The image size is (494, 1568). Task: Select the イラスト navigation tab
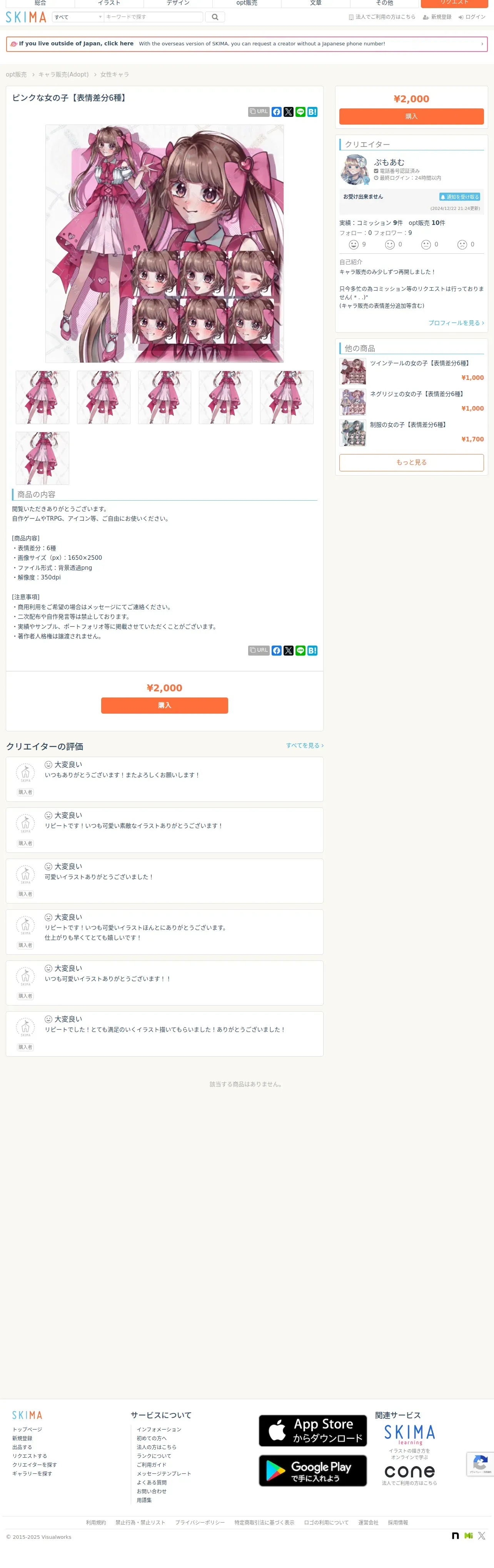pyautogui.click(x=109, y=3)
